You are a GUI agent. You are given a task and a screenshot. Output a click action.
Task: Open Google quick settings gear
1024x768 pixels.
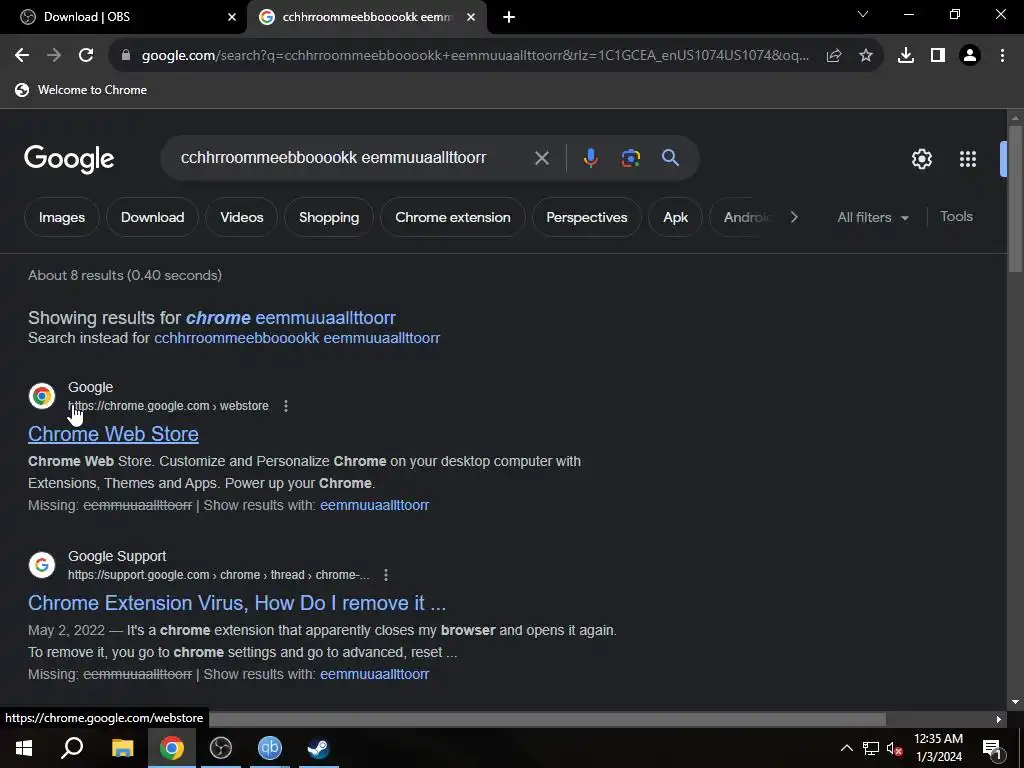921,159
